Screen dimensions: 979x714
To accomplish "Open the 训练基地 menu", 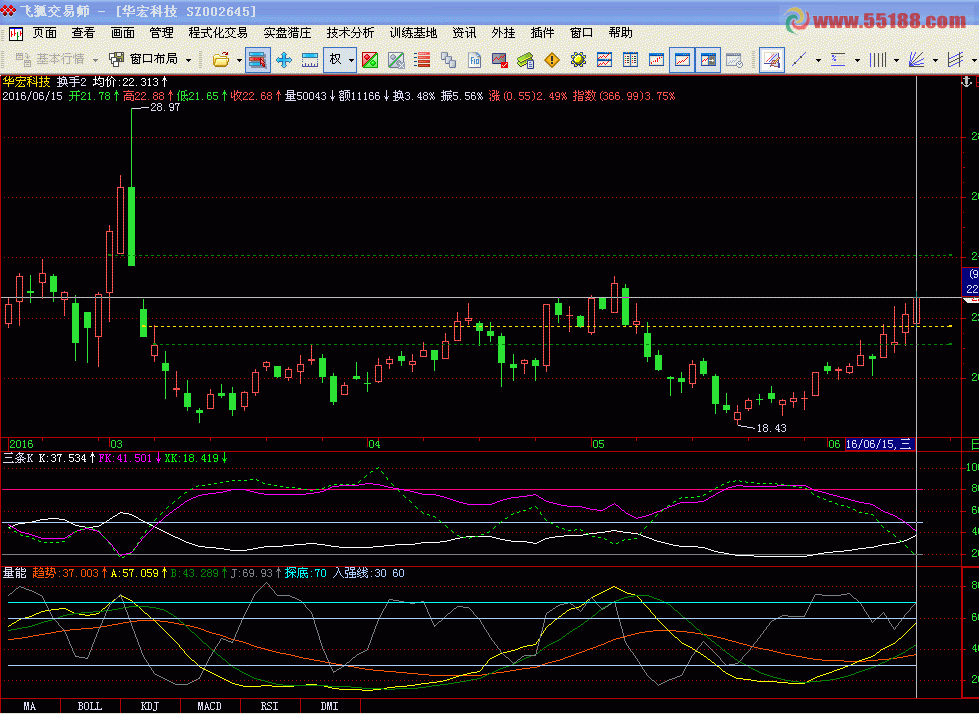I will pyautogui.click(x=413, y=32).
